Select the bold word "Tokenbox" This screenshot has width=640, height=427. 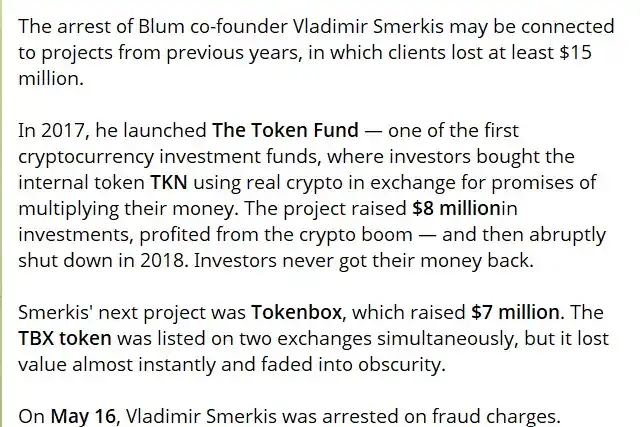coord(296,313)
